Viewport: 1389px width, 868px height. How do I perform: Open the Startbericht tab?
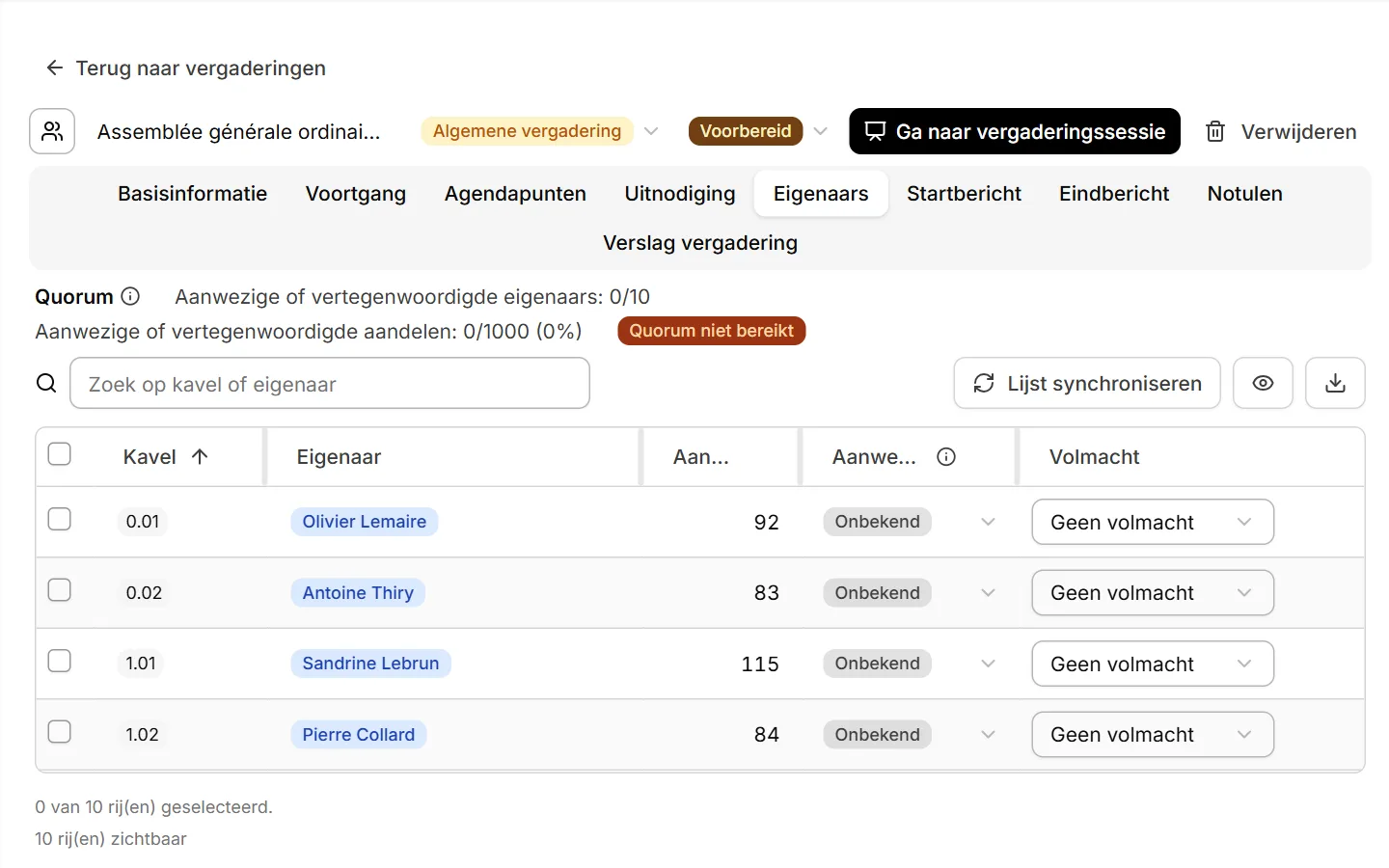(x=964, y=193)
